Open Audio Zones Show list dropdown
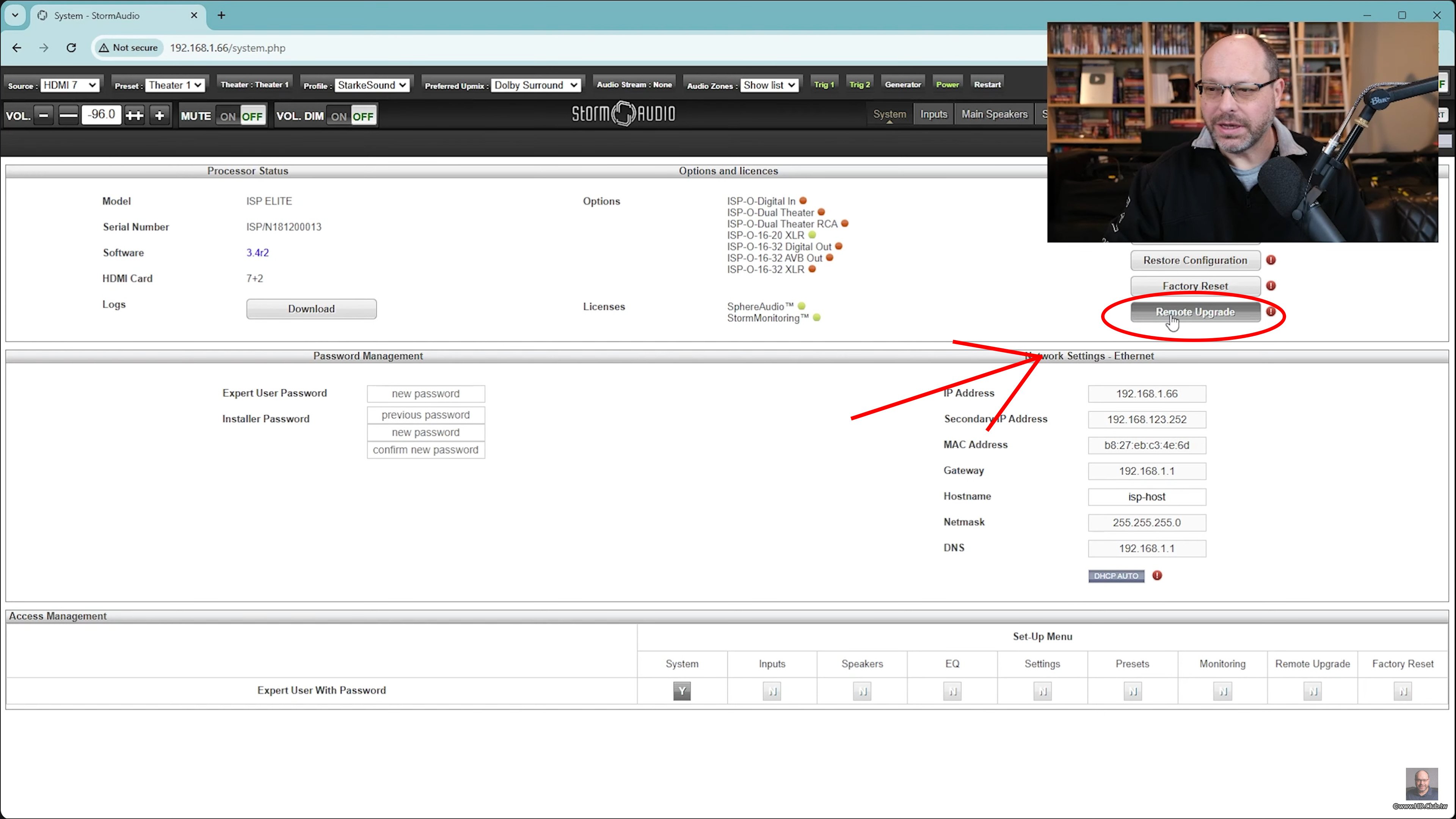This screenshot has height=819, width=1456. click(x=769, y=85)
